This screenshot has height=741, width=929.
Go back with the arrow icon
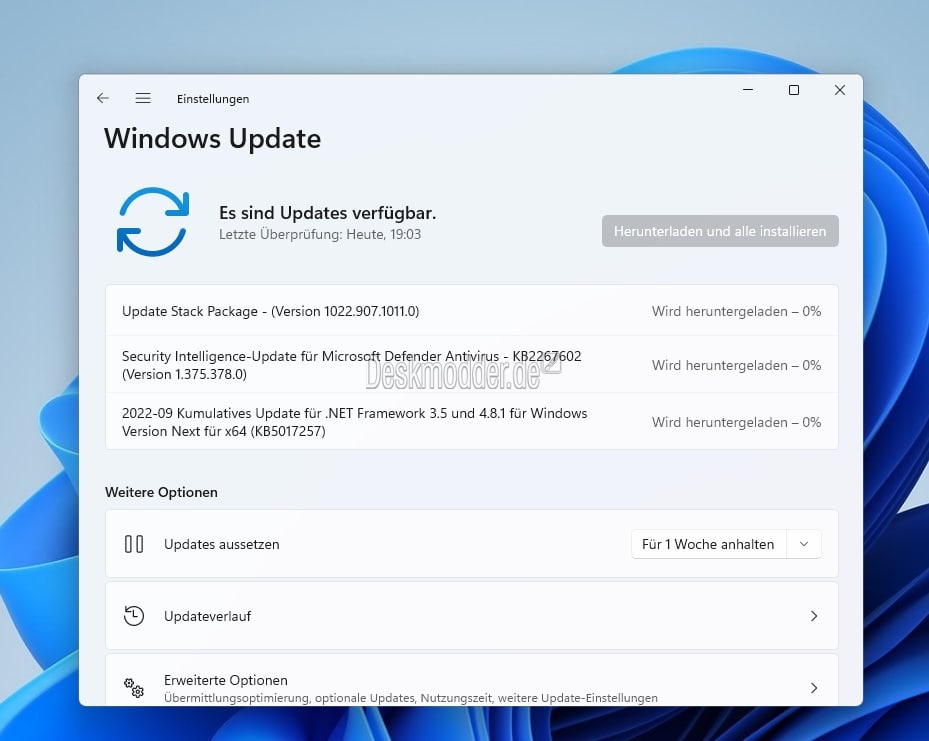[x=102, y=98]
